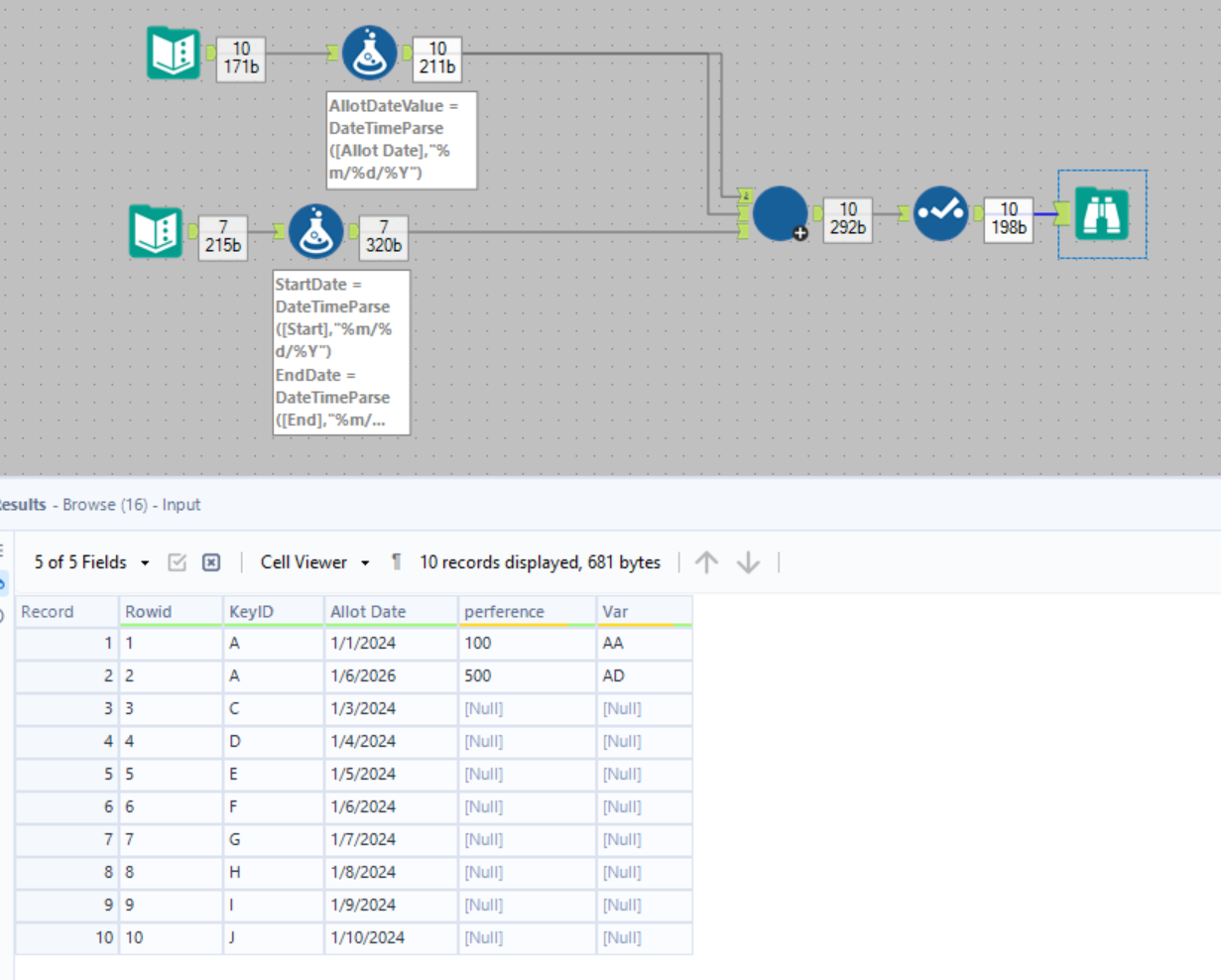This screenshot has height=980, width=1221.
Task: Click the deselect-all fields X box icon
Action: click(211, 562)
